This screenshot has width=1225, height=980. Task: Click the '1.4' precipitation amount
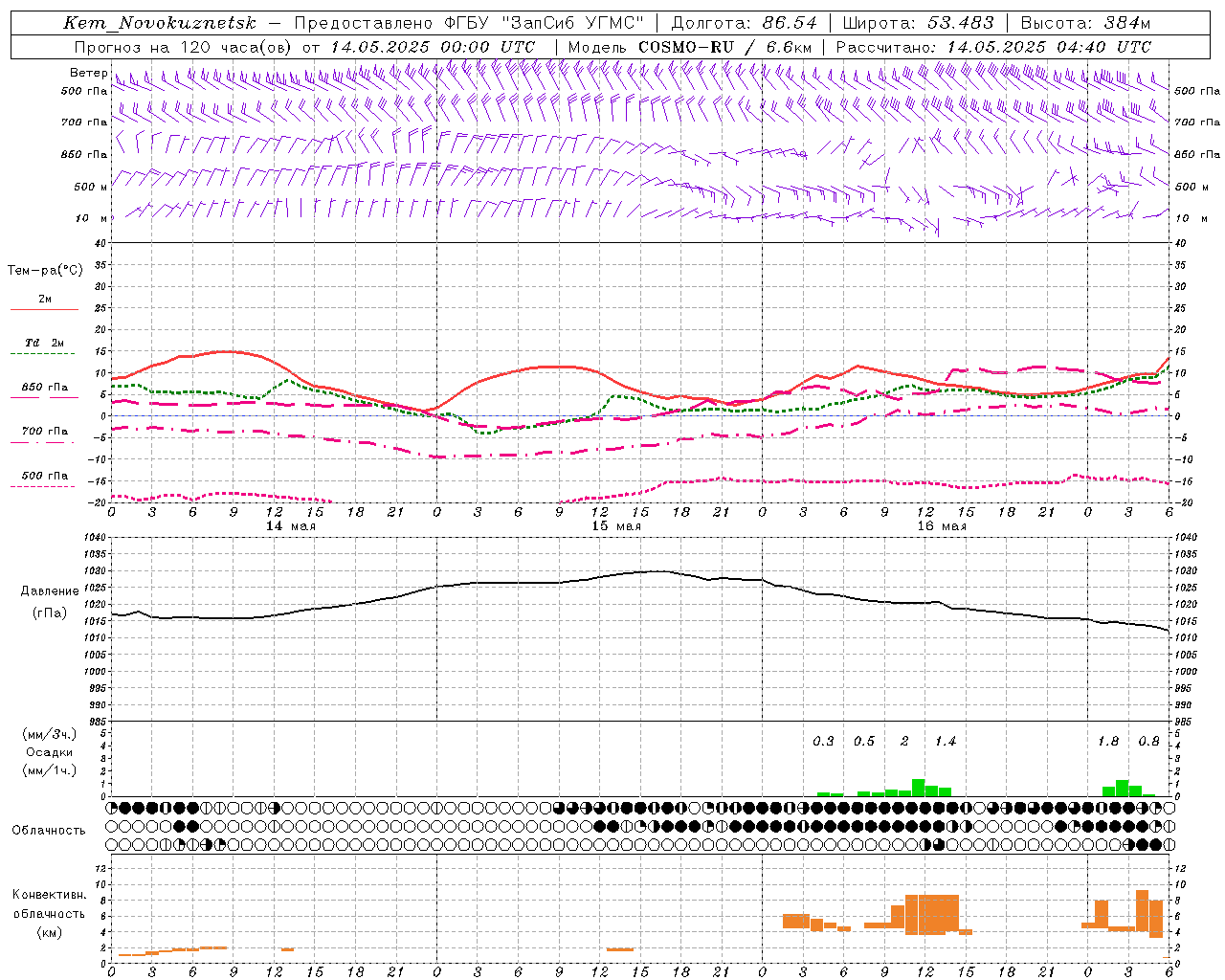click(946, 742)
